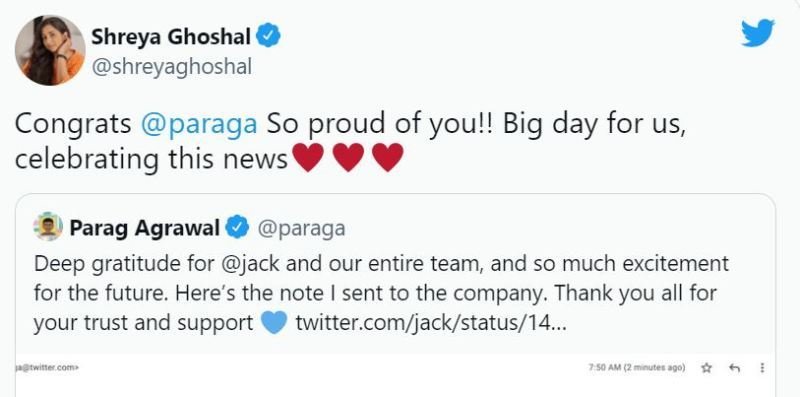The height and width of the screenshot is (397, 800).
Task: Star the email in the embedded screenshot
Action: pos(706,367)
